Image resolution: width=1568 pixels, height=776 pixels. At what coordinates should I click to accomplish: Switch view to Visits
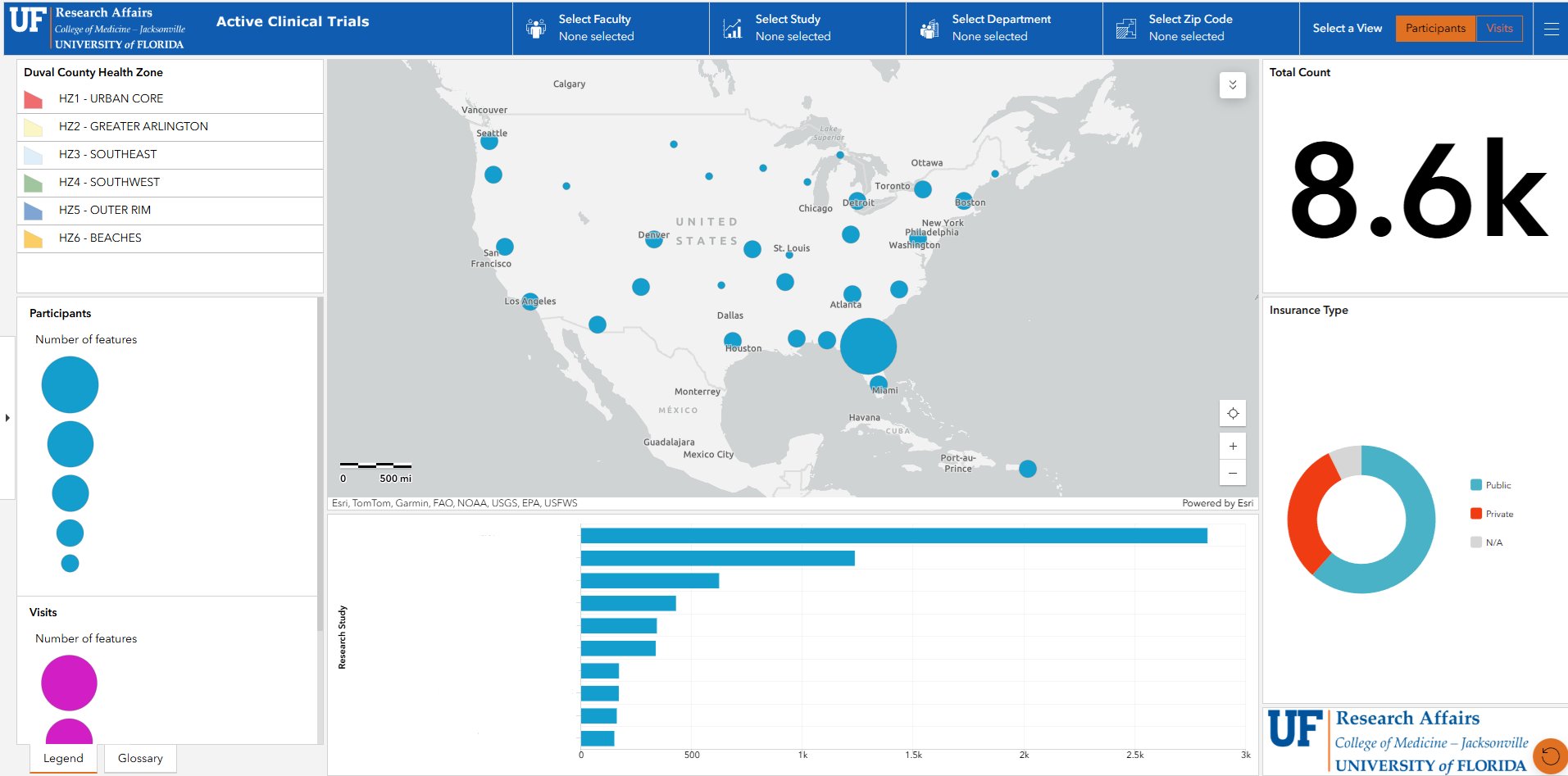[x=1499, y=28]
